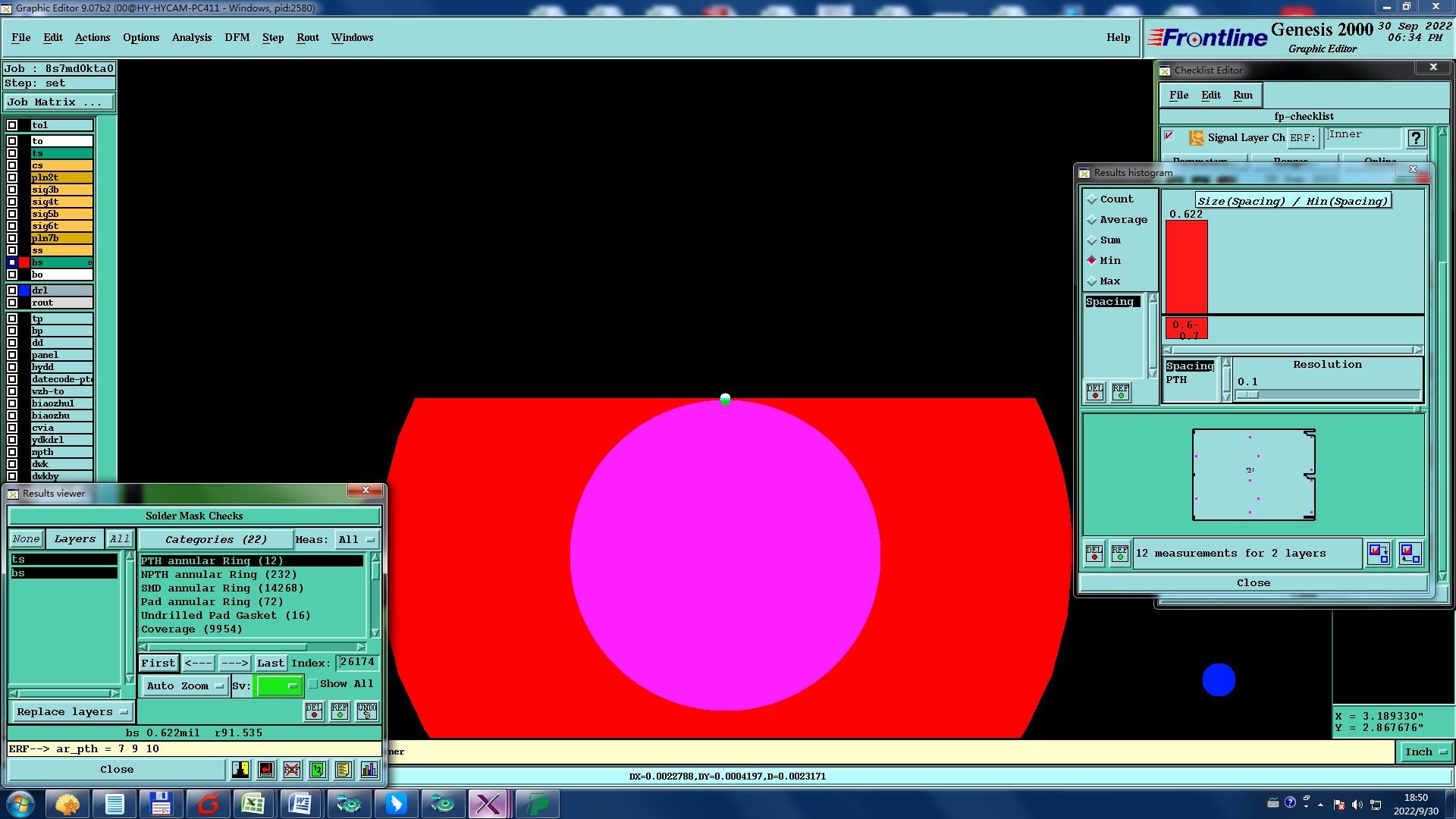Select the Max radio option in histogram
The image size is (1456, 819).
tap(1092, 281)
